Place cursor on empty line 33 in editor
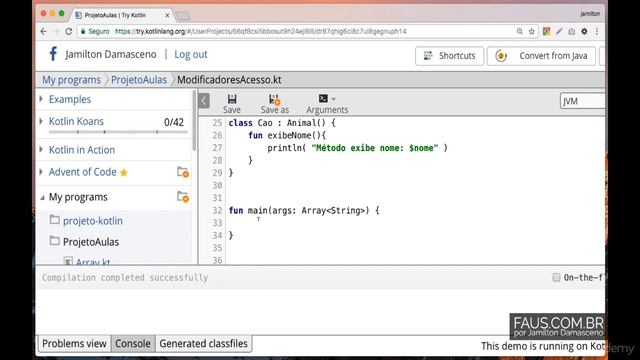The width and height of the screenshot is (640, 360). [x=414, y=223]
